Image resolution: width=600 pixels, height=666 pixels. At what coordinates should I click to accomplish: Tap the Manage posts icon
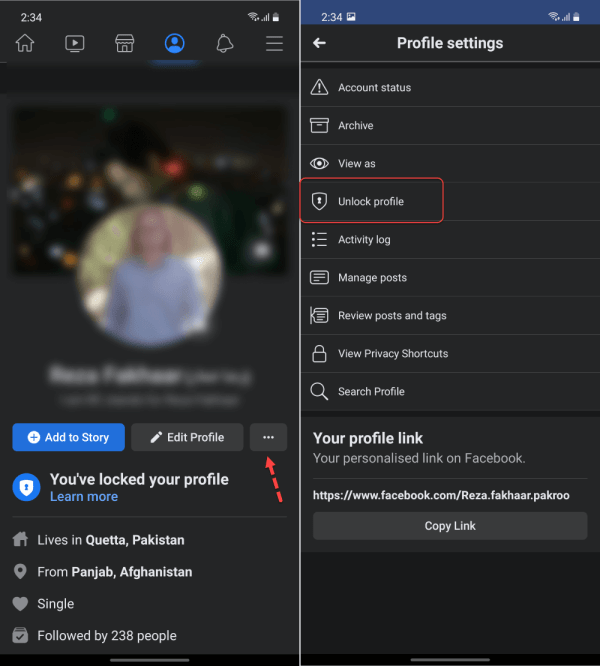click(319, 277)
